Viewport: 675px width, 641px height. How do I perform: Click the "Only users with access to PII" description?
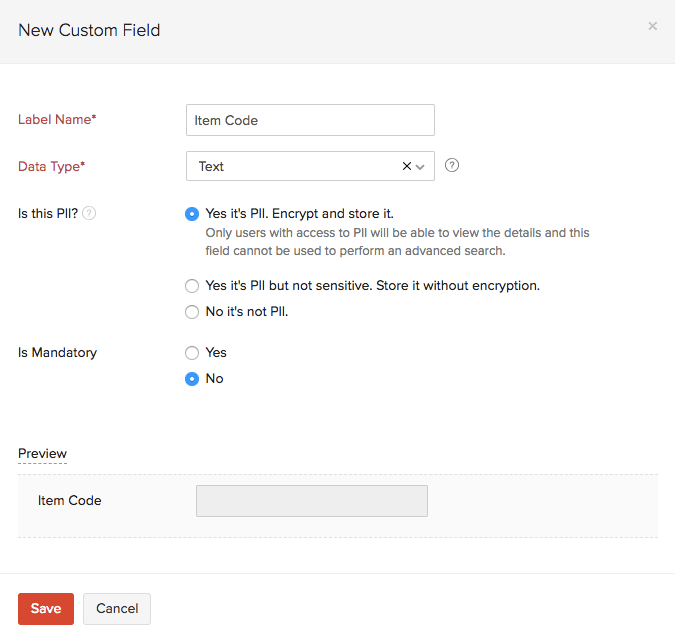(397, 242)
